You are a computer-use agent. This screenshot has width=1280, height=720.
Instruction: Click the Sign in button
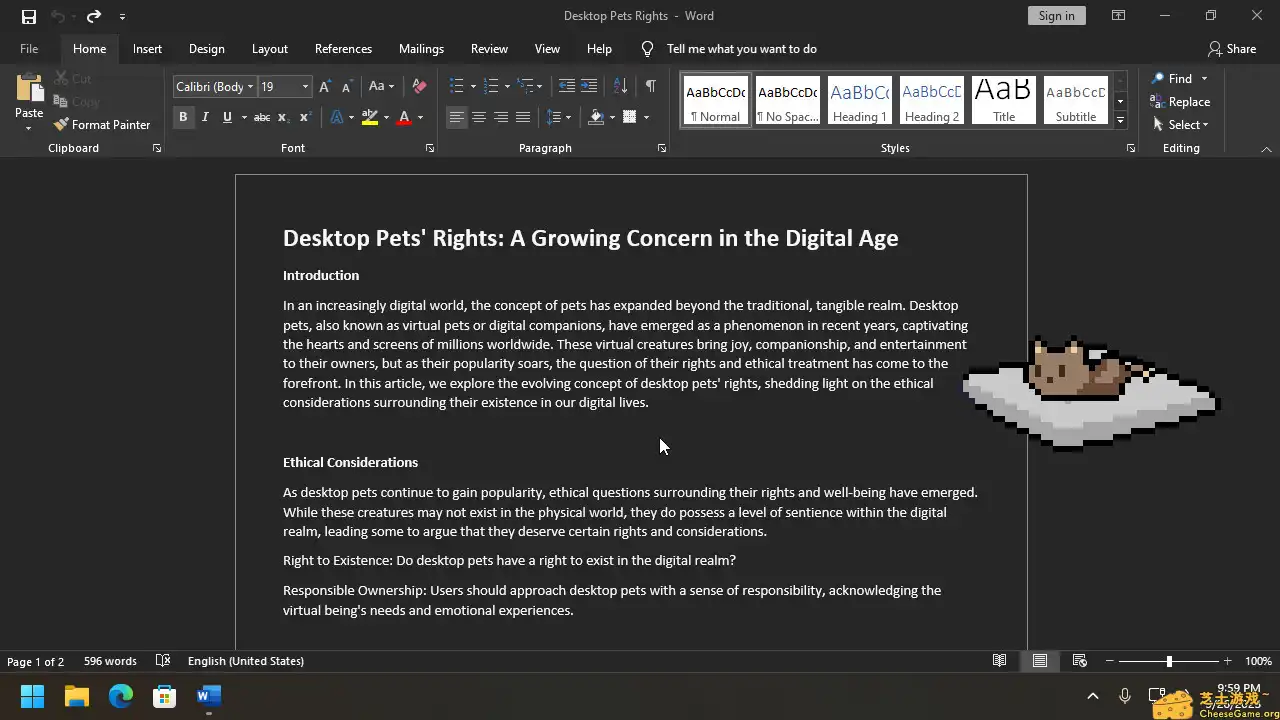pyautogui.click(x=1056, y=16)
